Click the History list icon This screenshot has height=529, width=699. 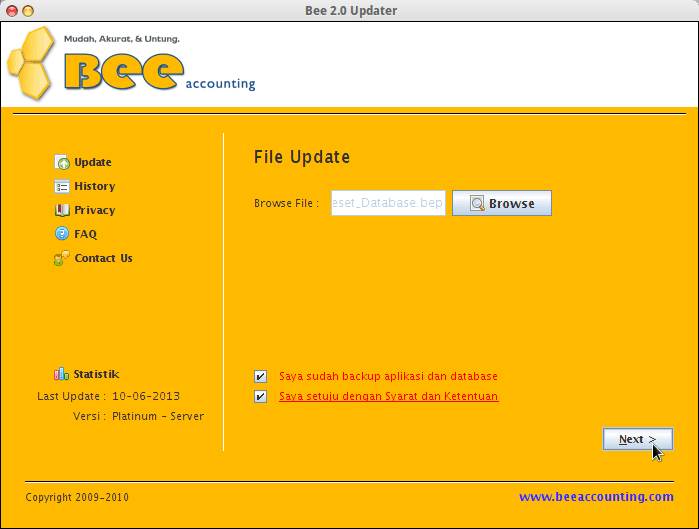pyautogui.click(x=62, y=186)
